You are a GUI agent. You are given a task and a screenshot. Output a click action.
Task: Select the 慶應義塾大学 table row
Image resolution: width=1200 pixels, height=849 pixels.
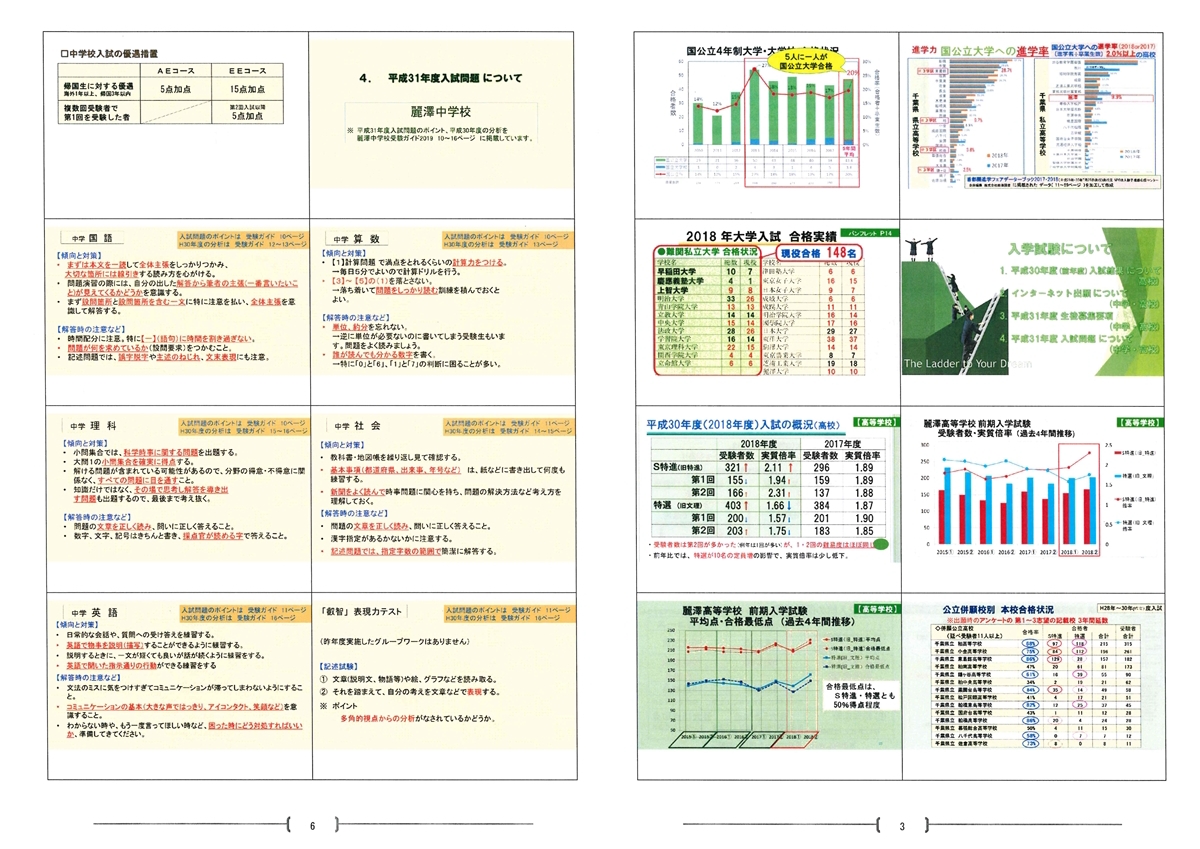tap(710, 280)
